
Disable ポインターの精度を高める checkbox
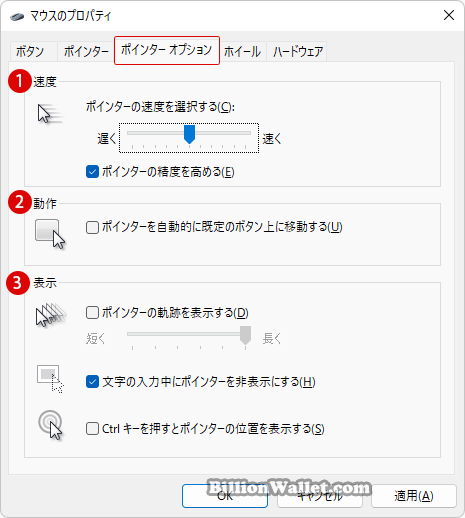pos(92,172)
